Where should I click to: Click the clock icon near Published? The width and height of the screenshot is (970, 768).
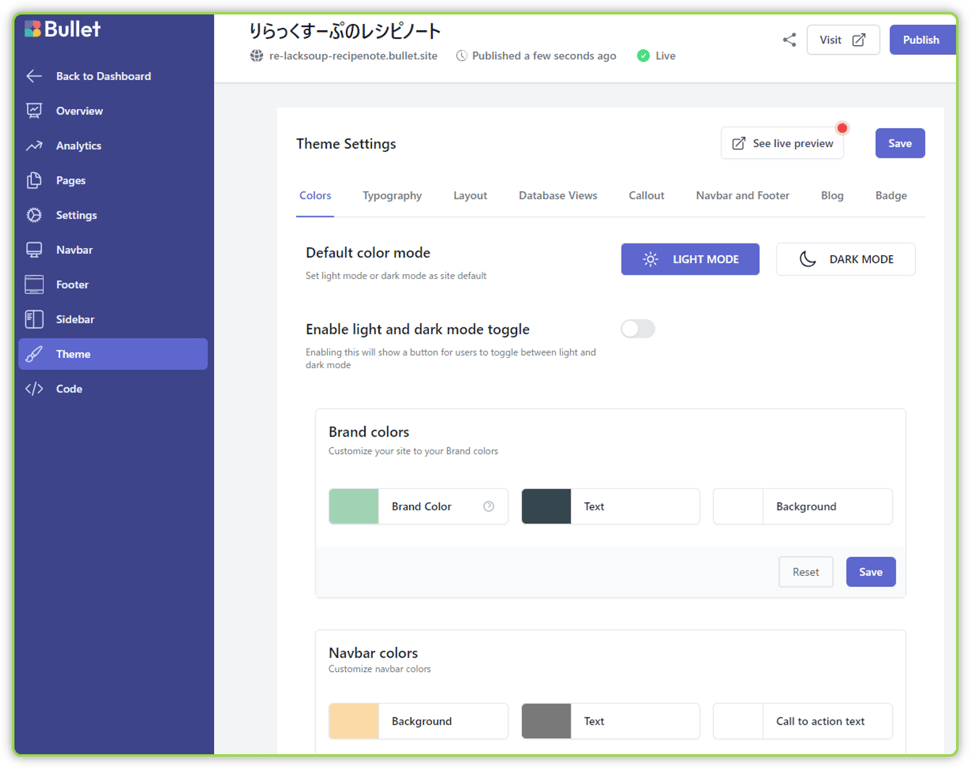point(461,56)
